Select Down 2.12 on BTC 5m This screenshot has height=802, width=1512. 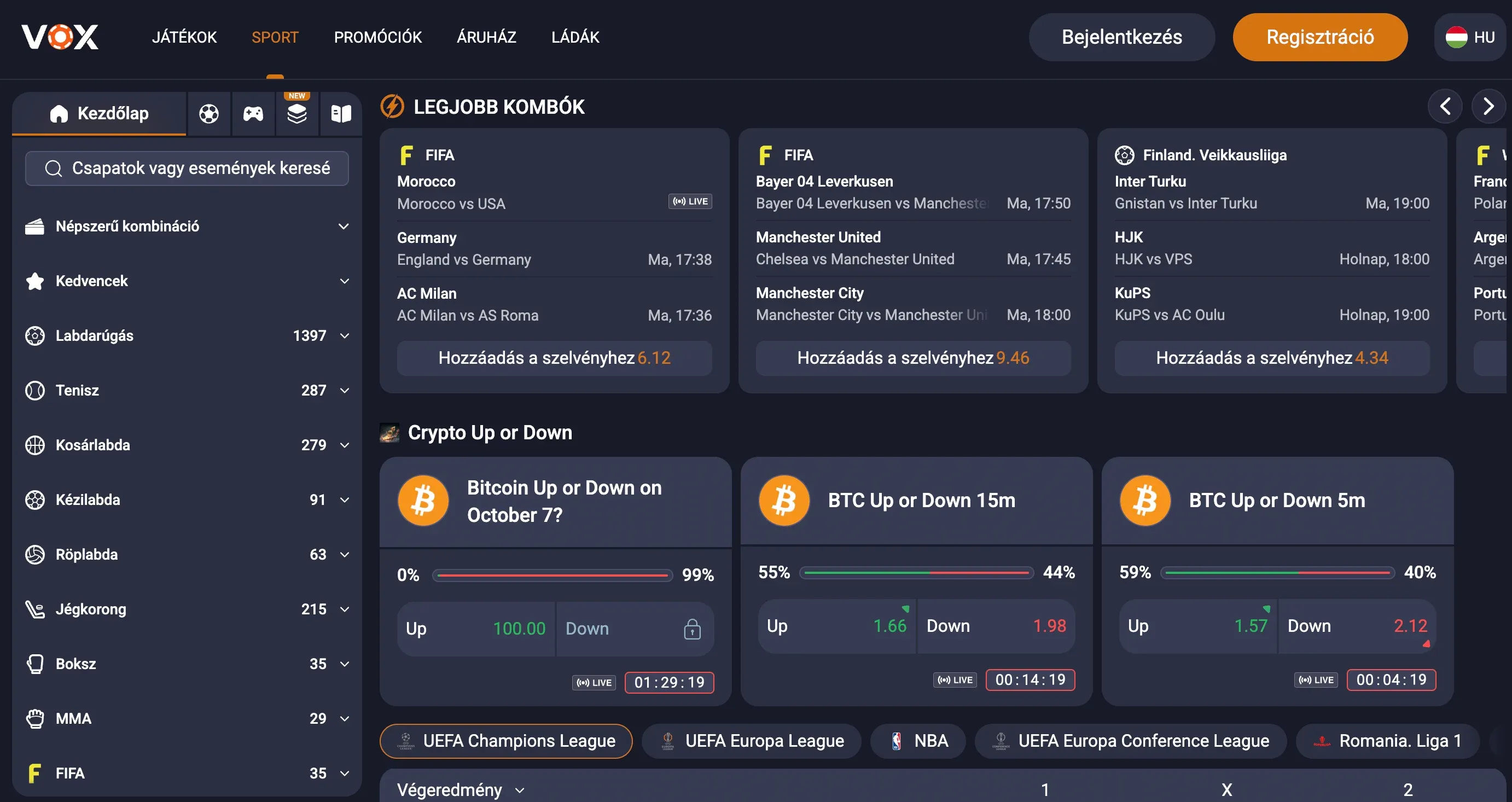pos(1357,626)
